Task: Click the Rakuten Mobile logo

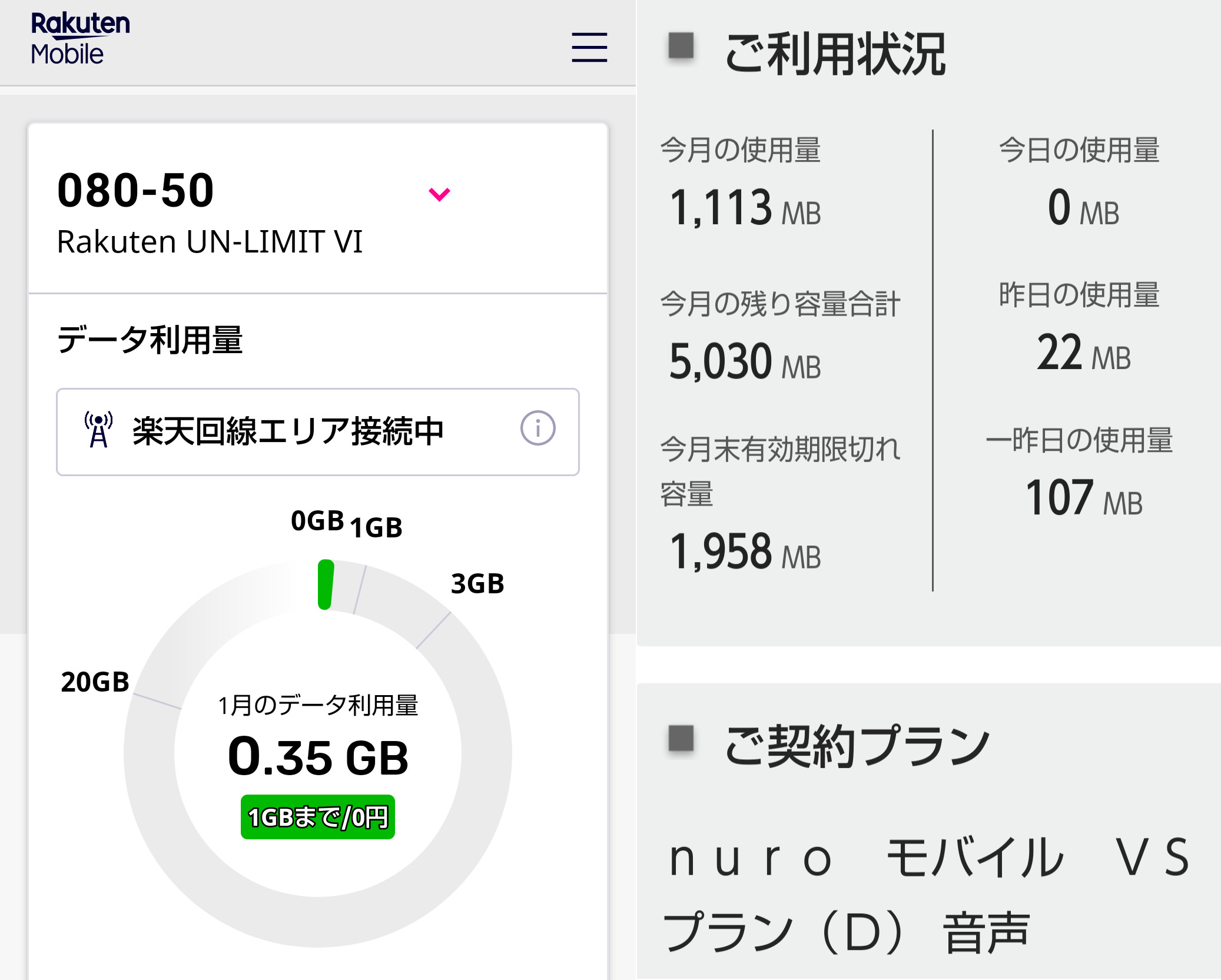Action: coord(80,38)
